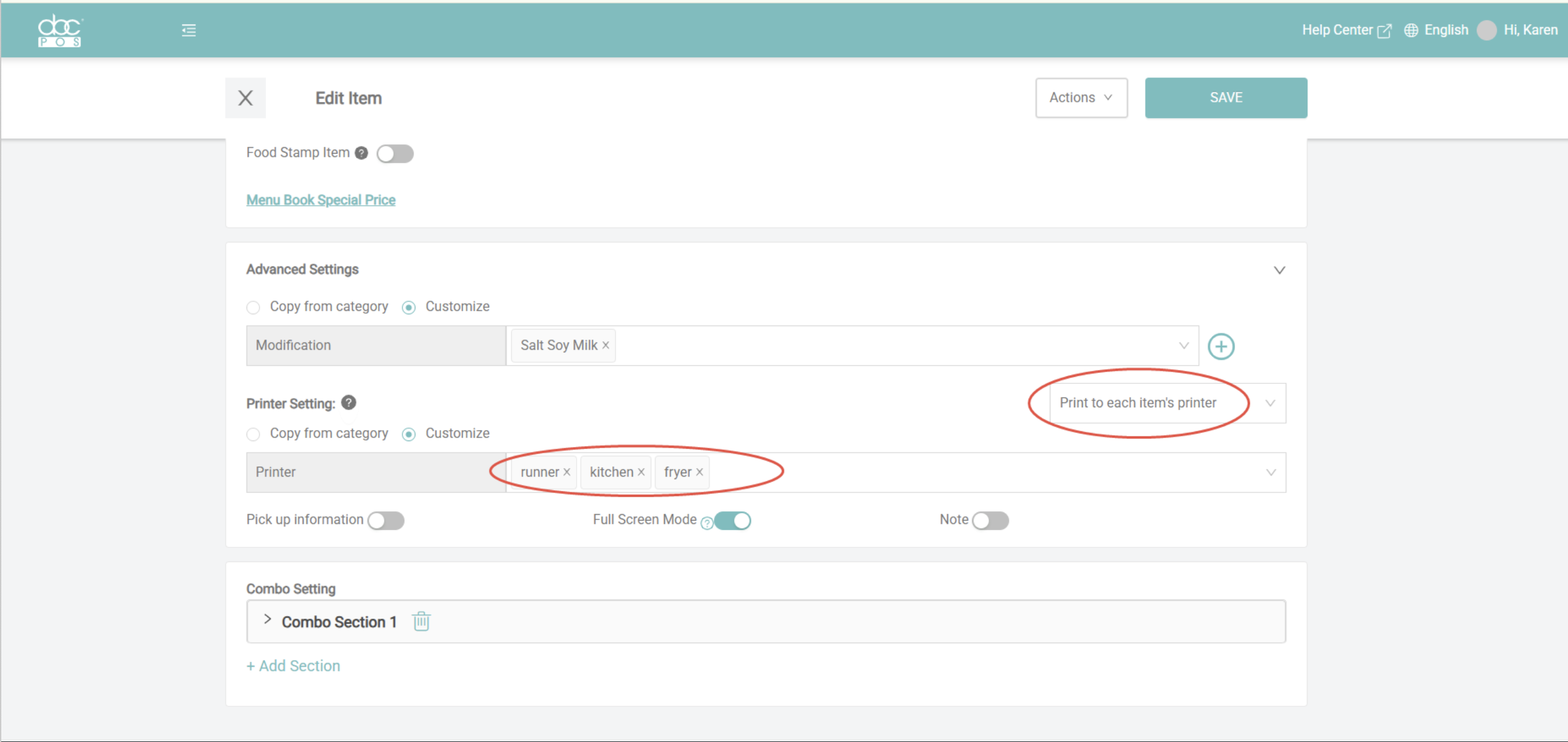
Task: Open Print to each item's printer dropdown
Action: click(x=1167, y=403)
